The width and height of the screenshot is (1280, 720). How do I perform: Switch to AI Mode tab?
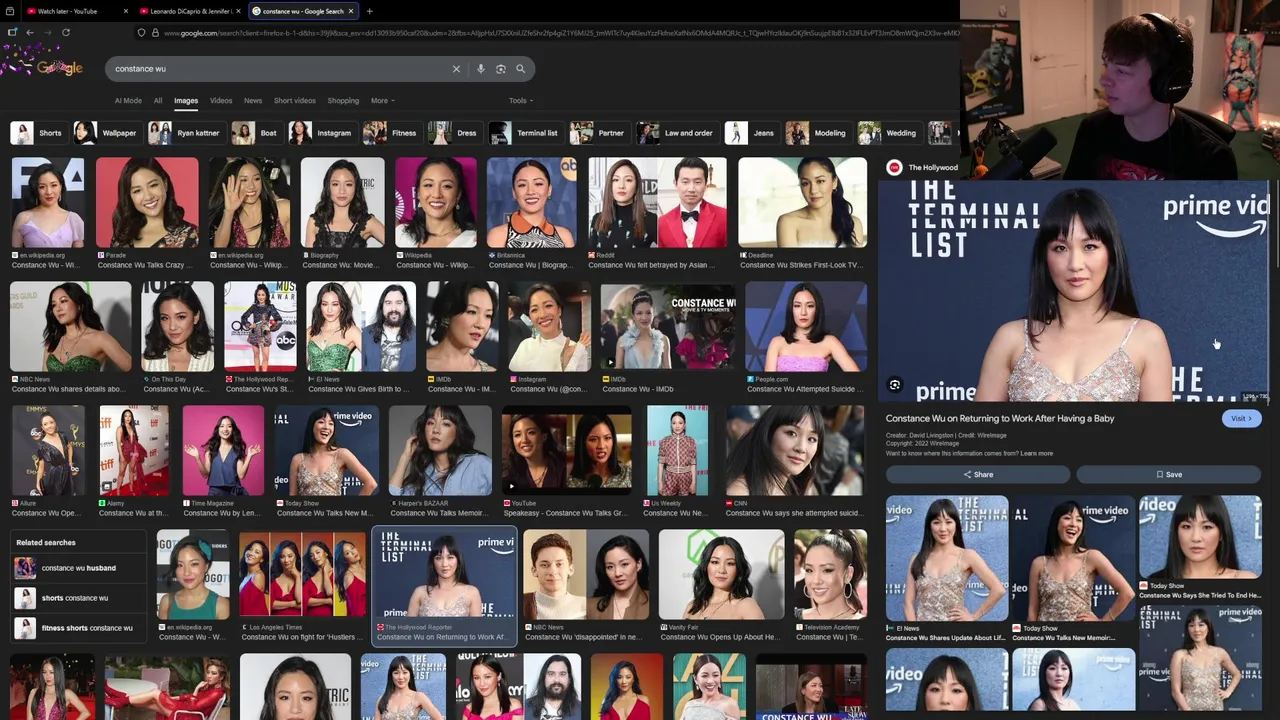[x=128, y=101]
